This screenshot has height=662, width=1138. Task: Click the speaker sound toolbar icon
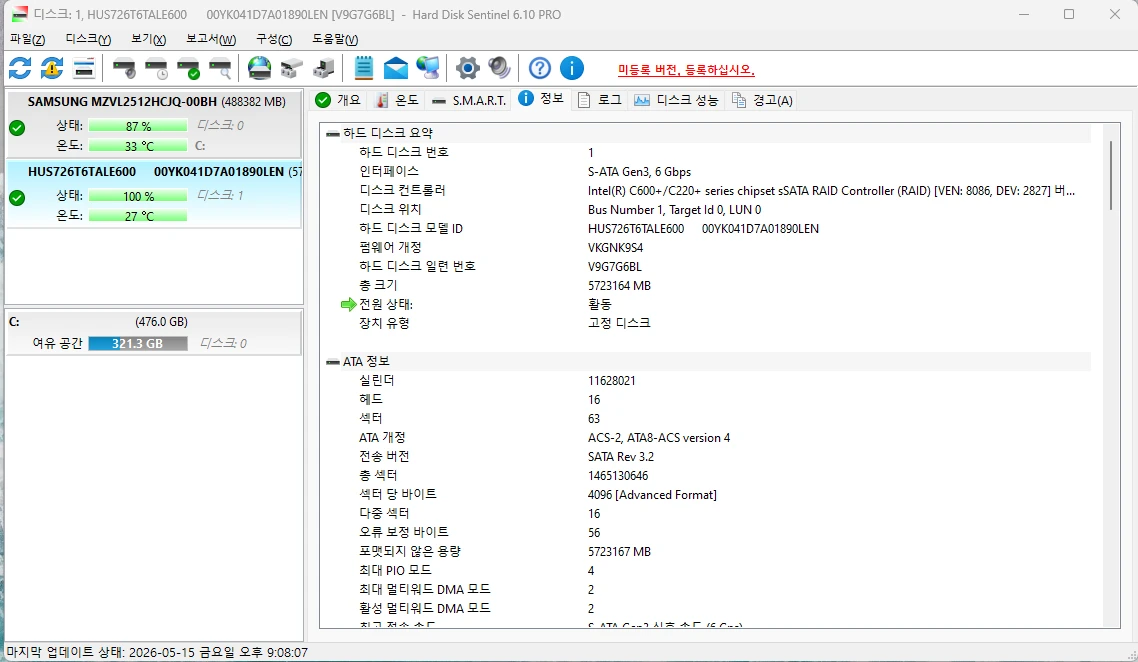coord(499,68)
